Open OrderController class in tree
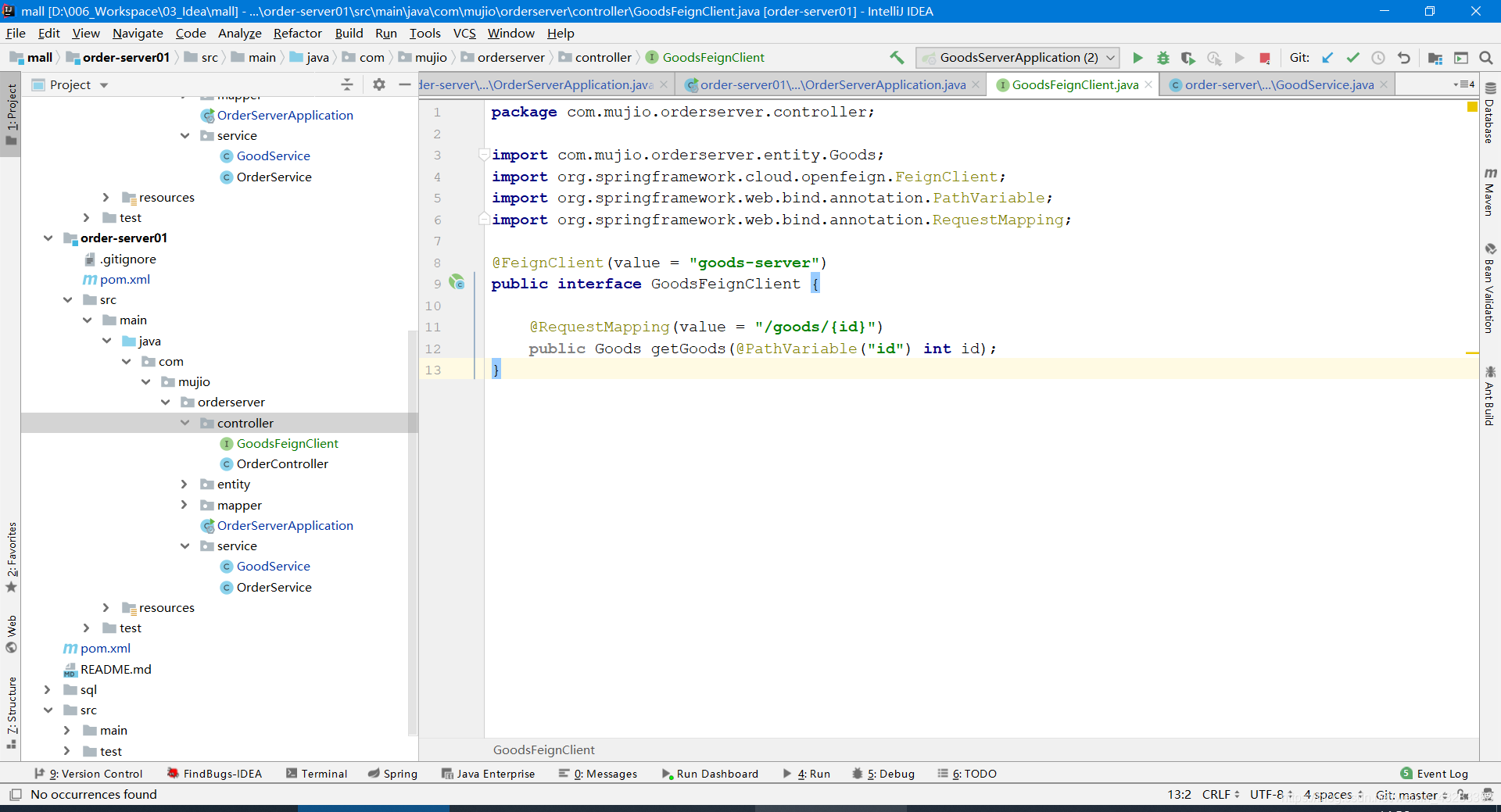Screen dimensions: 1501x812 click(282, 464)
